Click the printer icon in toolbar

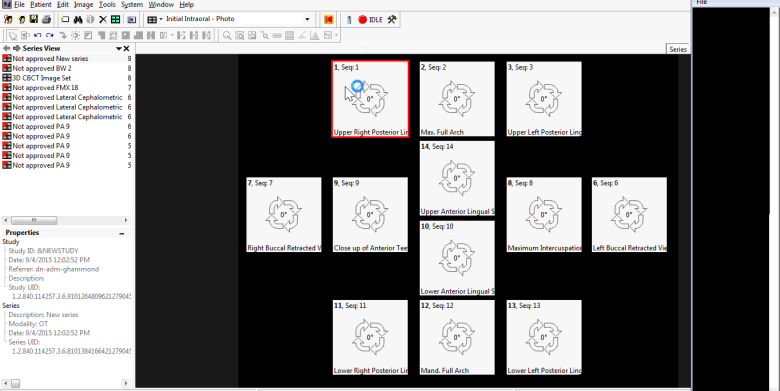click(x=46, y=19)
